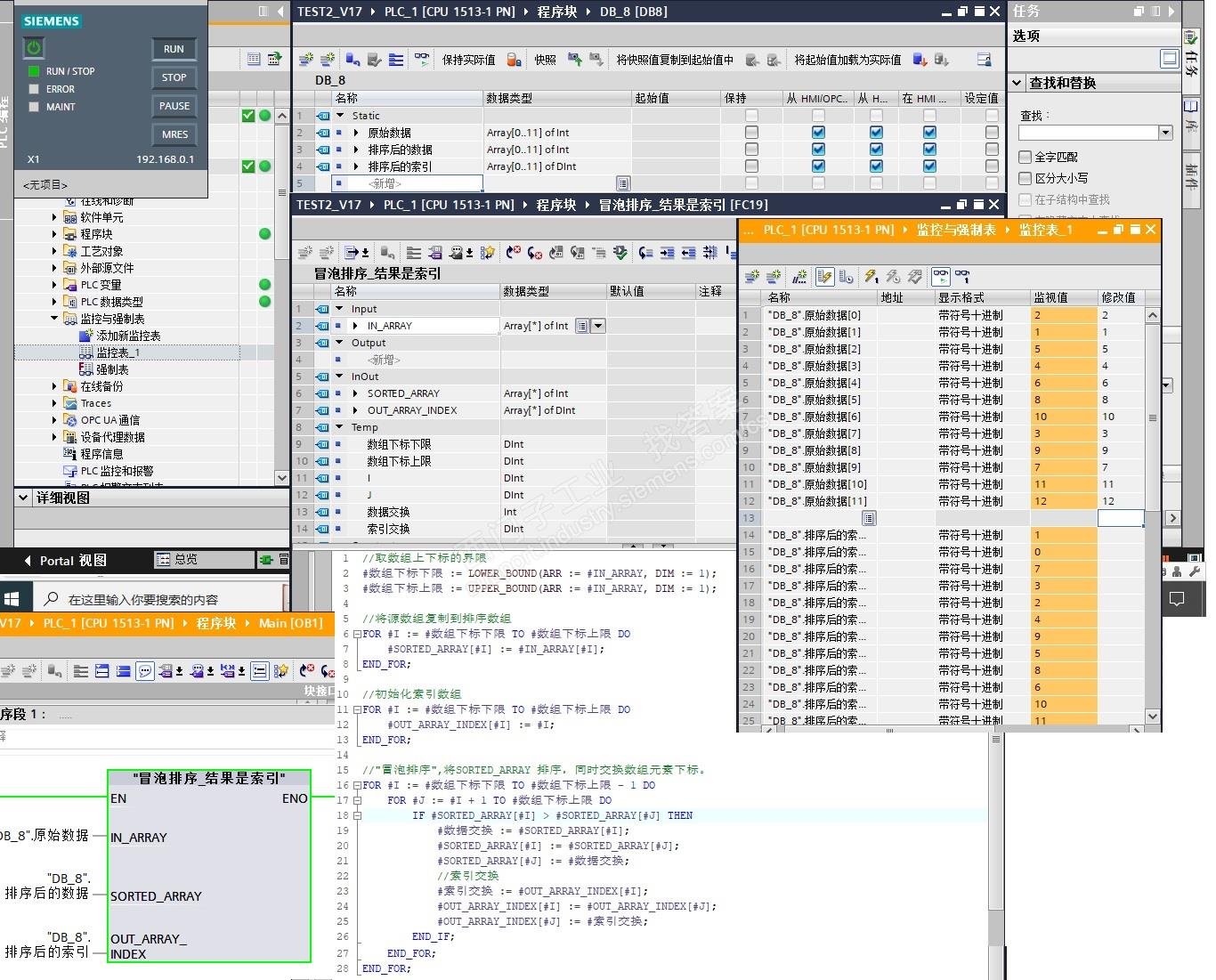The width and height of the screenshot is (1216, 980).
Task: Click the watch table vertical scrollbar down arrow
Action: coord(1153,716)
